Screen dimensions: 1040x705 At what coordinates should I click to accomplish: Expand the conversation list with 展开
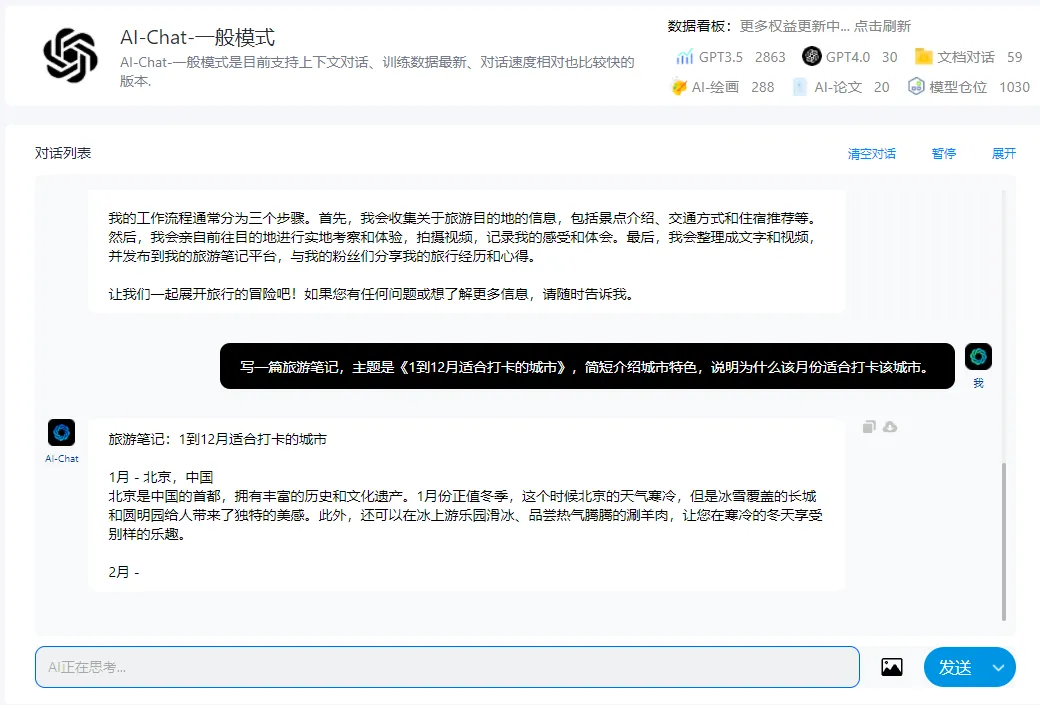[1003, 153]
